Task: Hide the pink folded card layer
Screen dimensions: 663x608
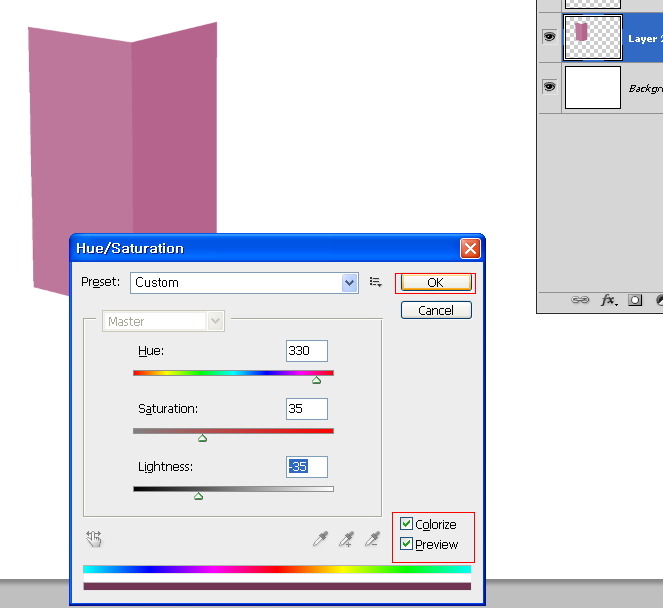Action: click(x=549, y=37)
